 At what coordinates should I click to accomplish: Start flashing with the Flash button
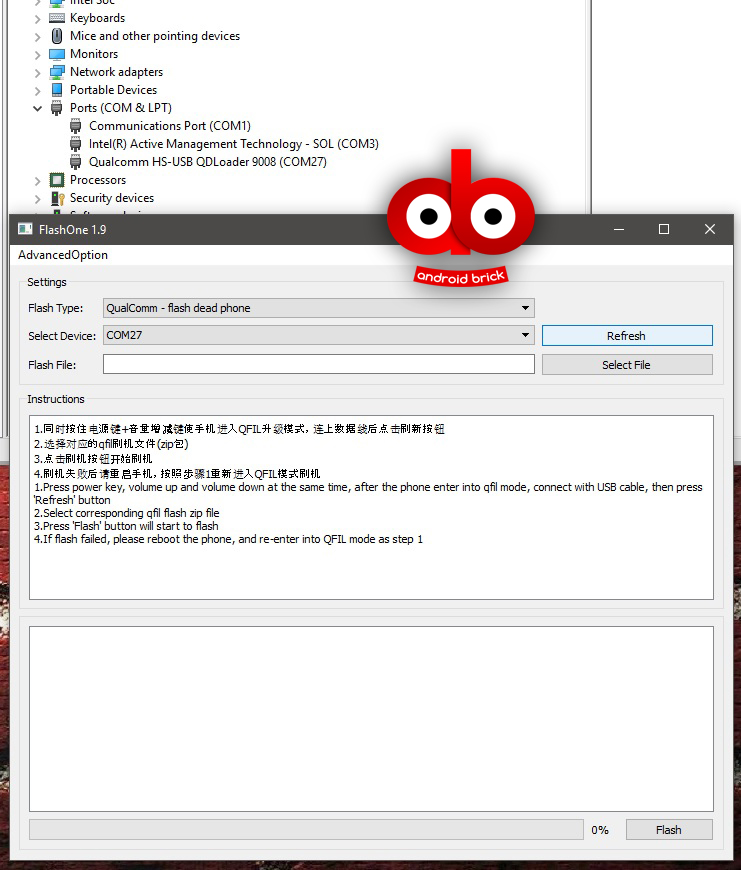[668, 830]
